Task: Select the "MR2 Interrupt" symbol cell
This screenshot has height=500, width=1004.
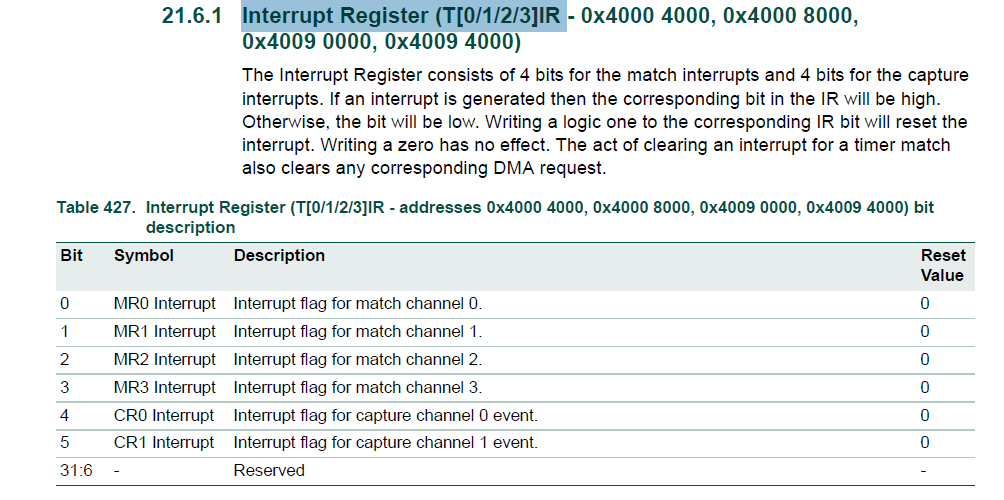Action: click(164, 359)
